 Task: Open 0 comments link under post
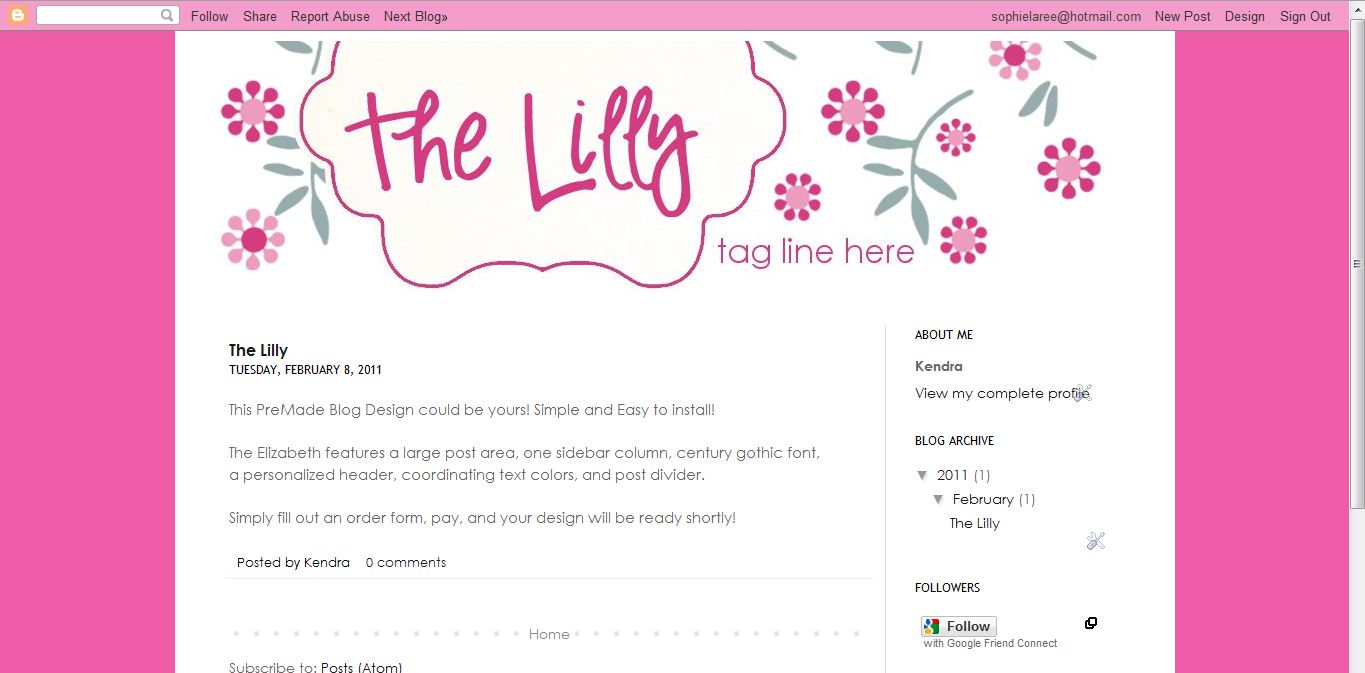pyautogui.click(x=406, y=562)
